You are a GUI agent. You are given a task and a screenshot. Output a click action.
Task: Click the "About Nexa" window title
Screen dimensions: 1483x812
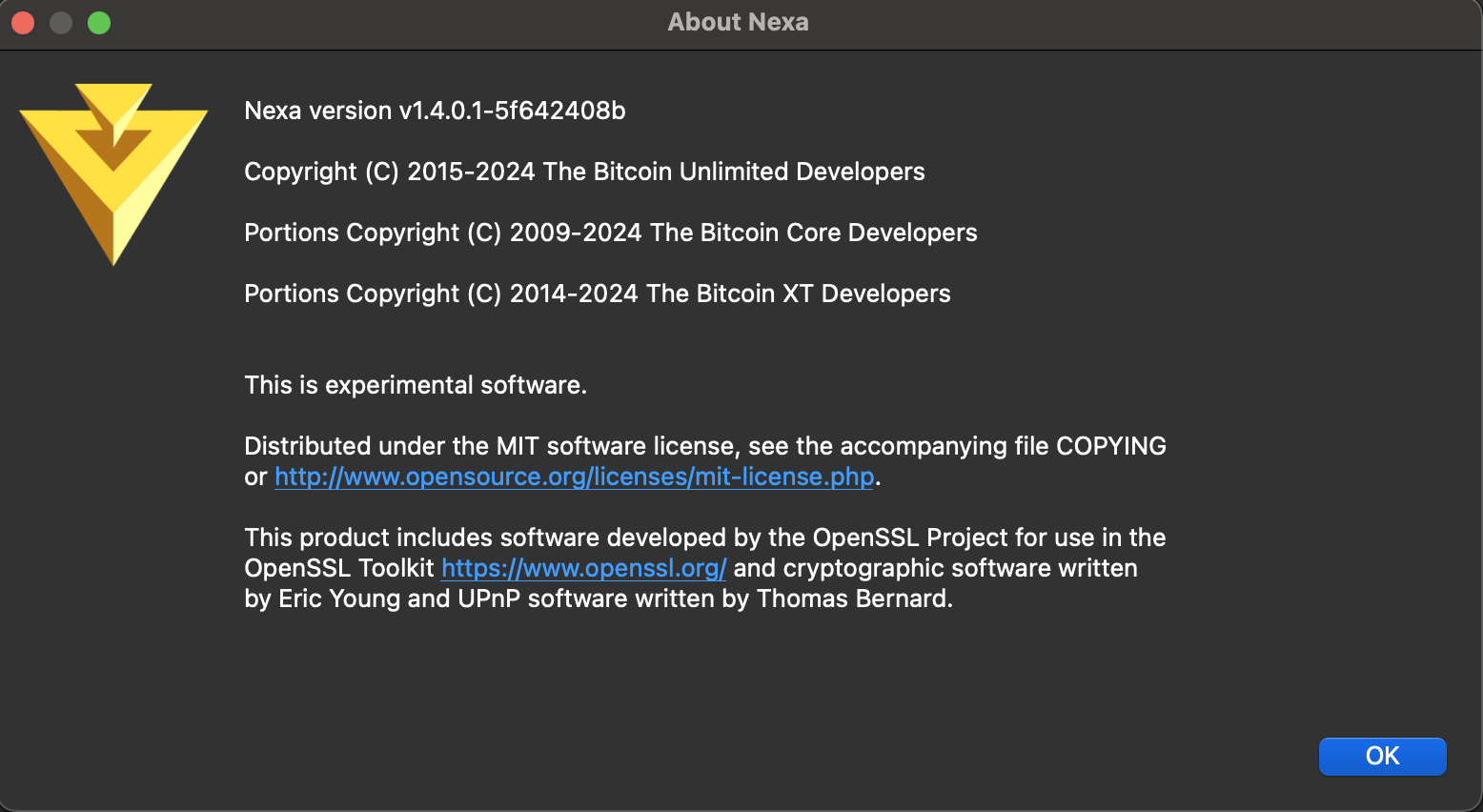(x=738, y=22)
